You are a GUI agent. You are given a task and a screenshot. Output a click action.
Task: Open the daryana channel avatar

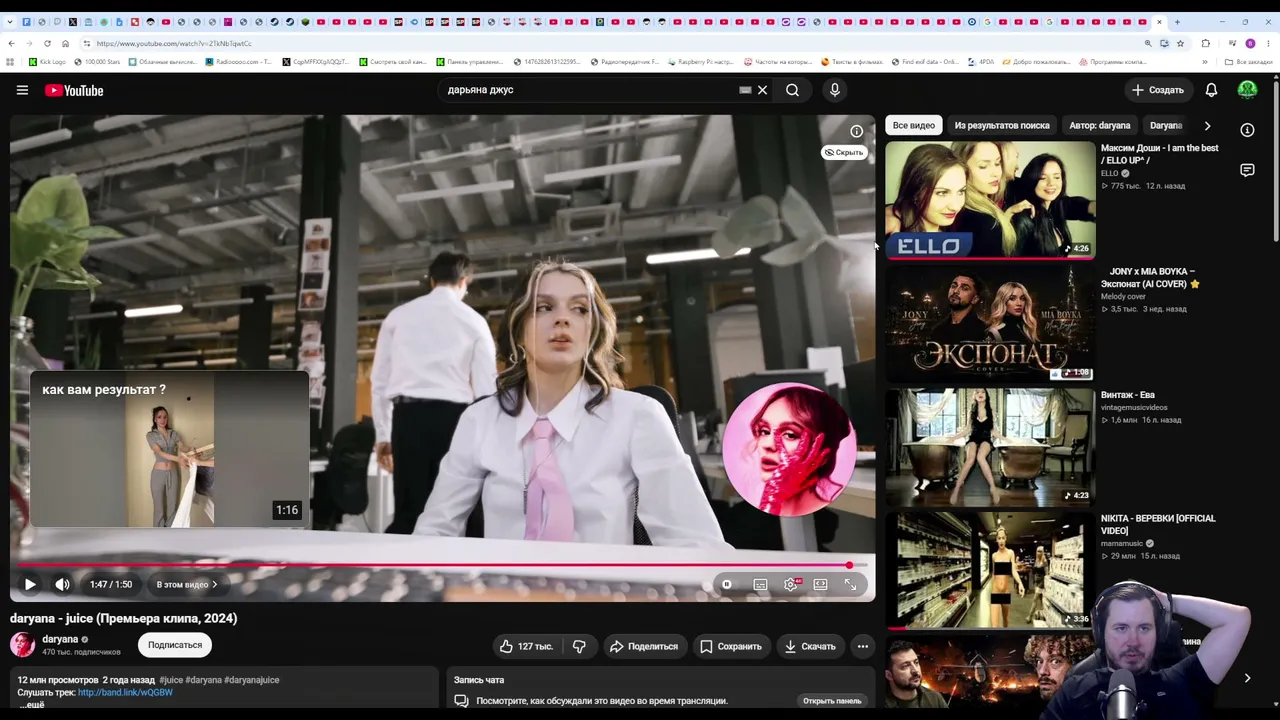click(x=22, y=645)
